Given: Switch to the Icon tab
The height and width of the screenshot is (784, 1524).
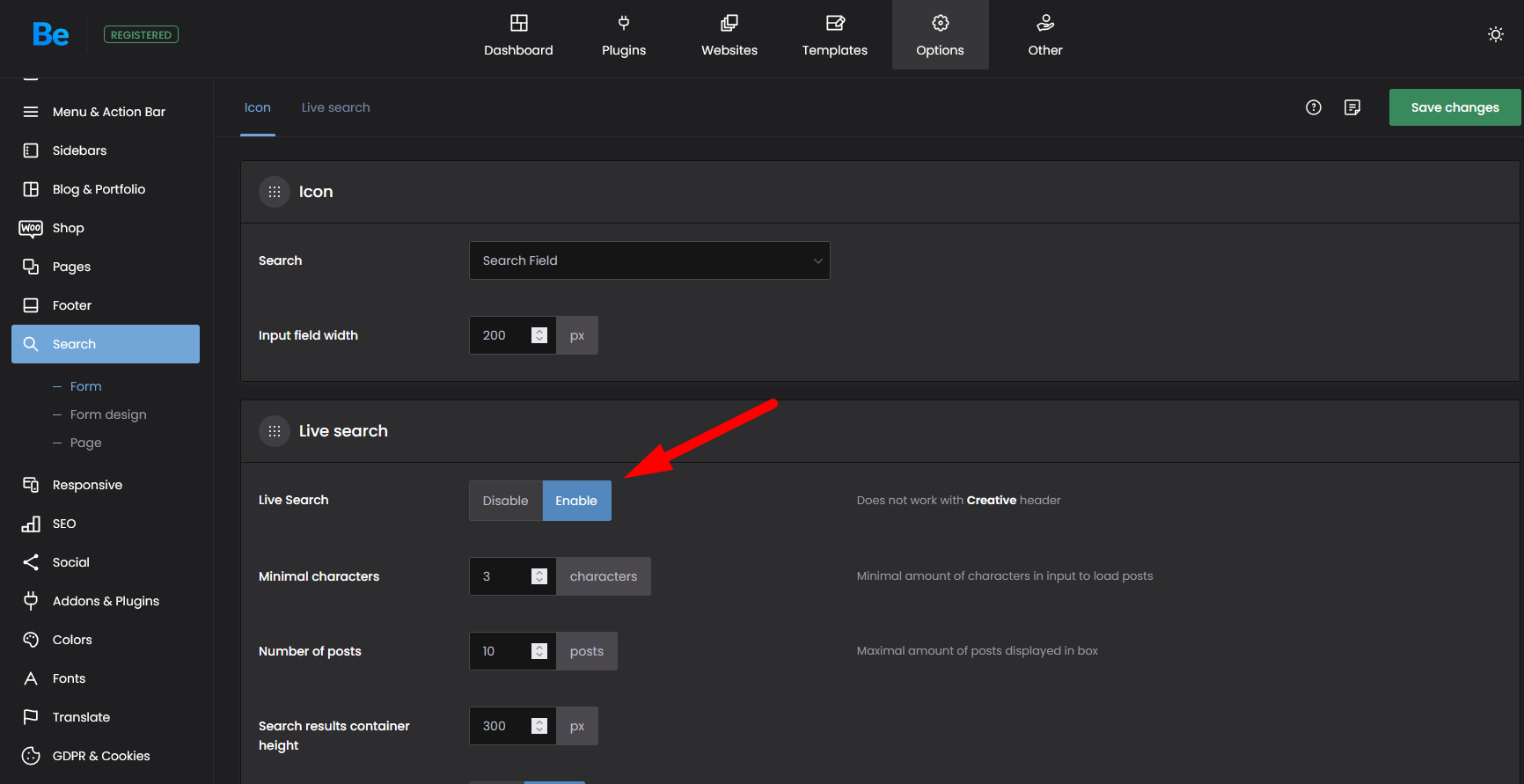Looking at the screenshot, I should [258, 107].
